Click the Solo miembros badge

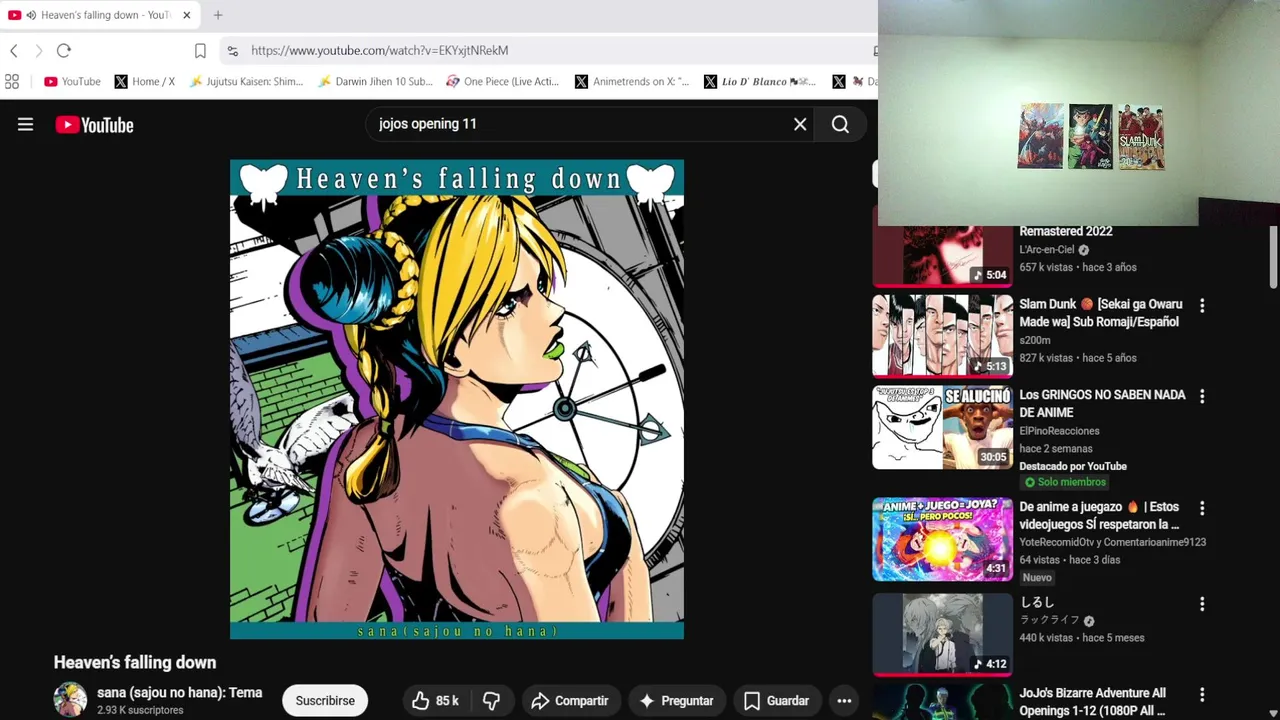pos(1064,482)
